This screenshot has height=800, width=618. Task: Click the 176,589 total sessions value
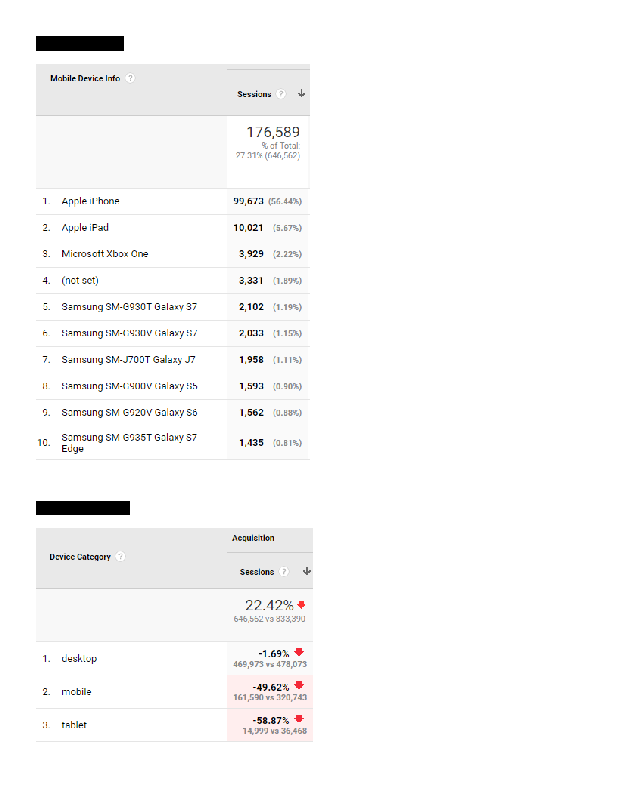[273, 132]
